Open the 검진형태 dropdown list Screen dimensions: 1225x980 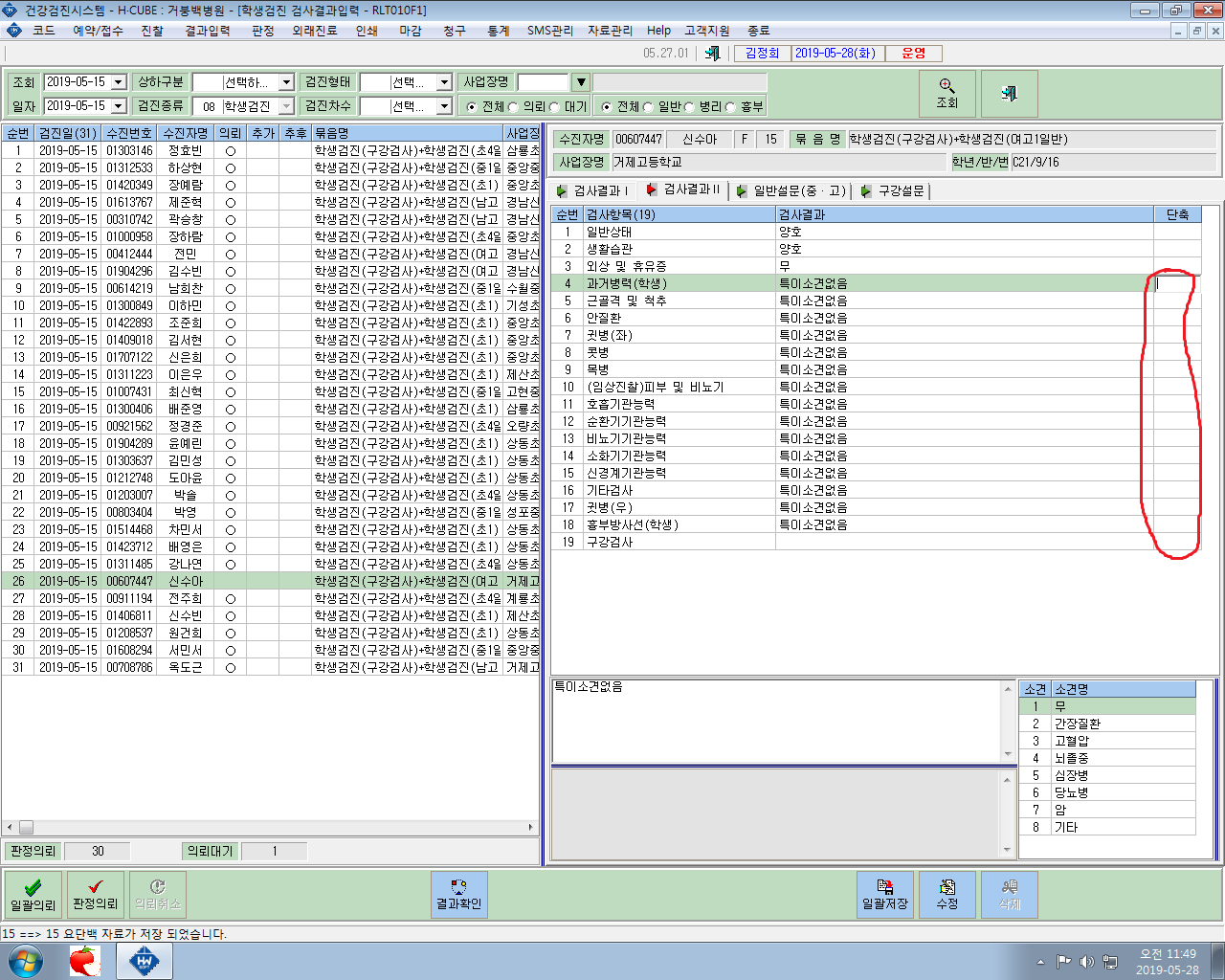coord(444,82)
